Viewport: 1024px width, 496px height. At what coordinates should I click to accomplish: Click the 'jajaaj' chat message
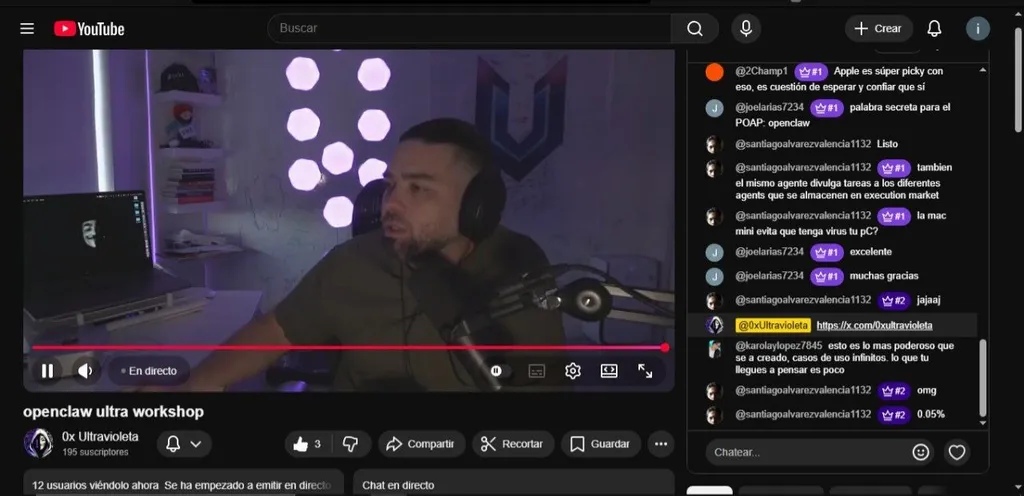click(x=928, y=300)
